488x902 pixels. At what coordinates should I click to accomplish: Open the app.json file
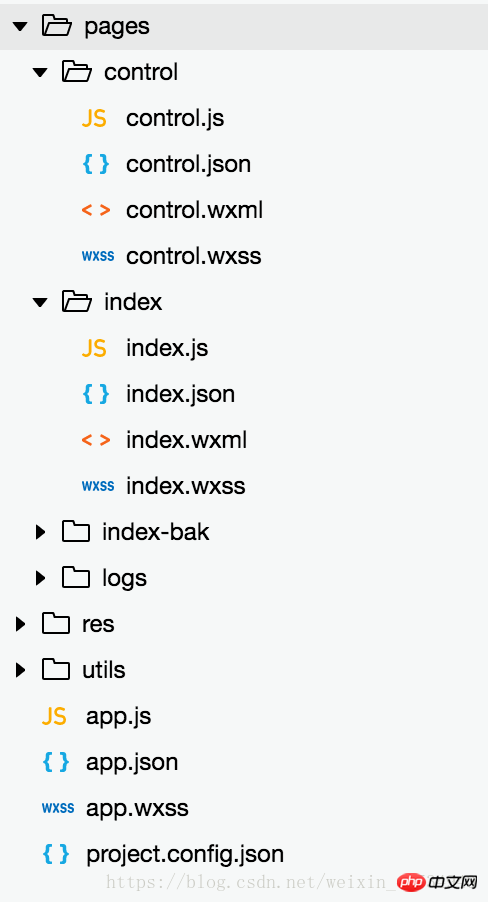132,762
